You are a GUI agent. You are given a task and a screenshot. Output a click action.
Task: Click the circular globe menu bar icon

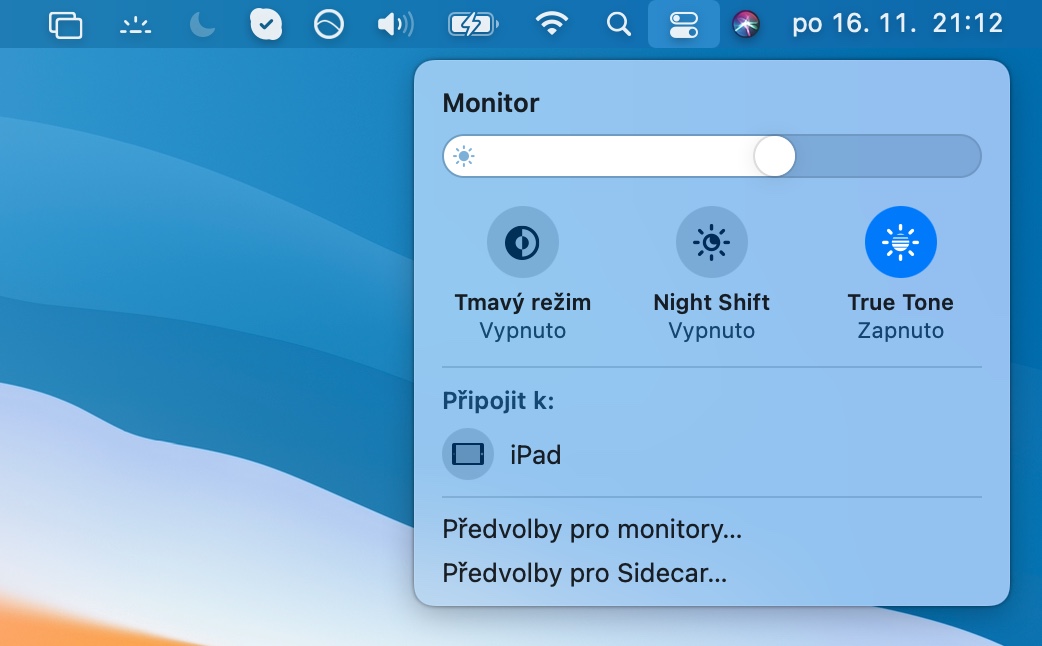point(329,25)
